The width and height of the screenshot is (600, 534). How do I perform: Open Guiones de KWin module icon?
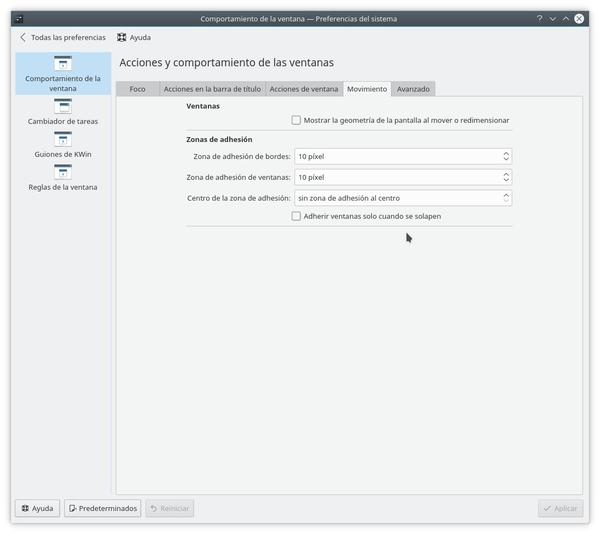point(63,138)
